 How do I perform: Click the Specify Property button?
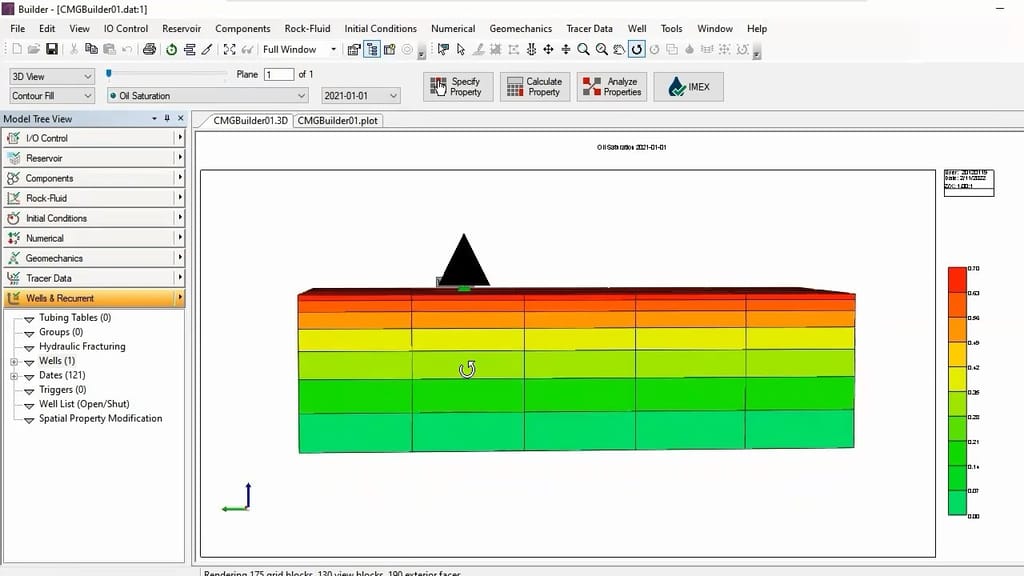point(458,87)
